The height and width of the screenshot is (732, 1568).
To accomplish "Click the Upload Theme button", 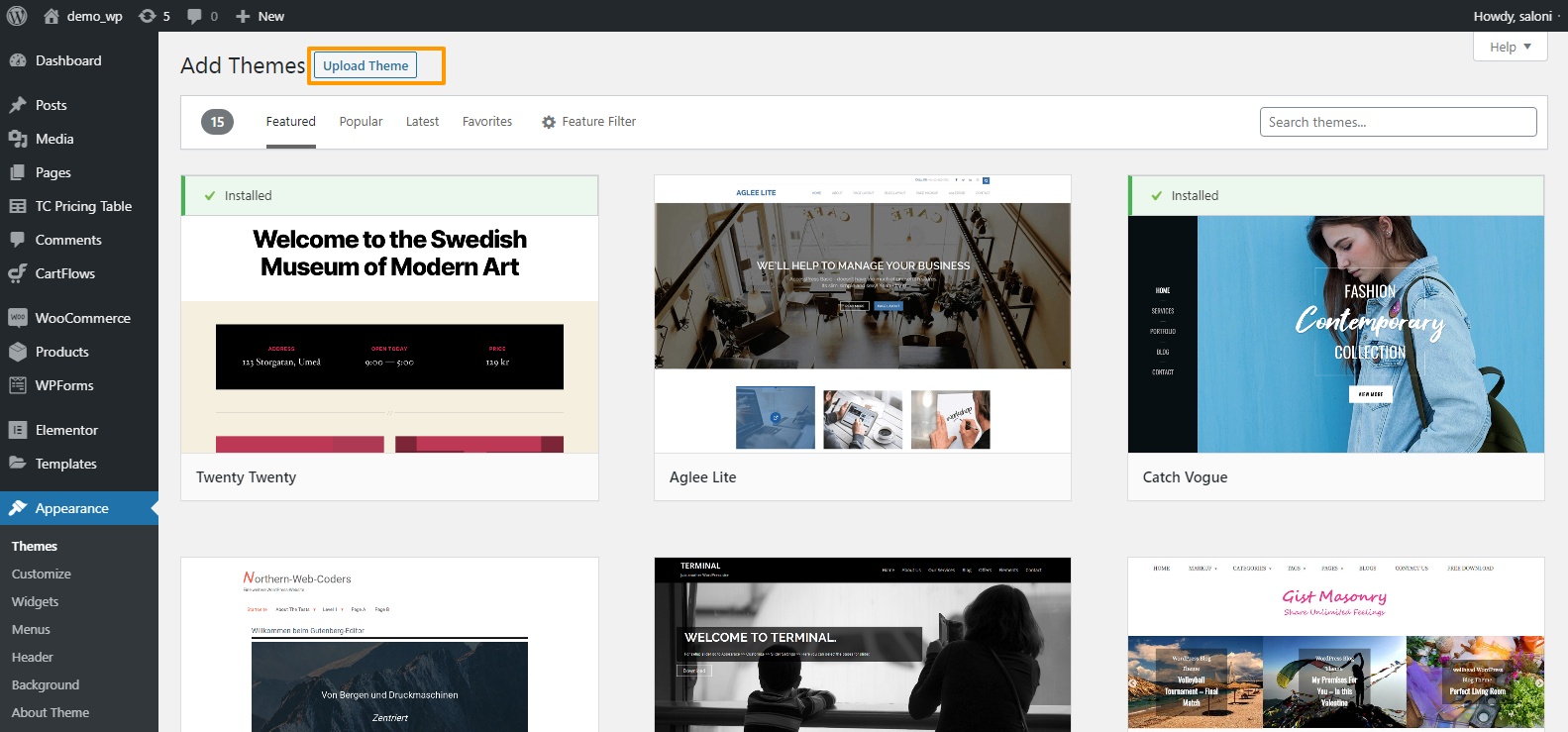I will (x=366, y=65).
